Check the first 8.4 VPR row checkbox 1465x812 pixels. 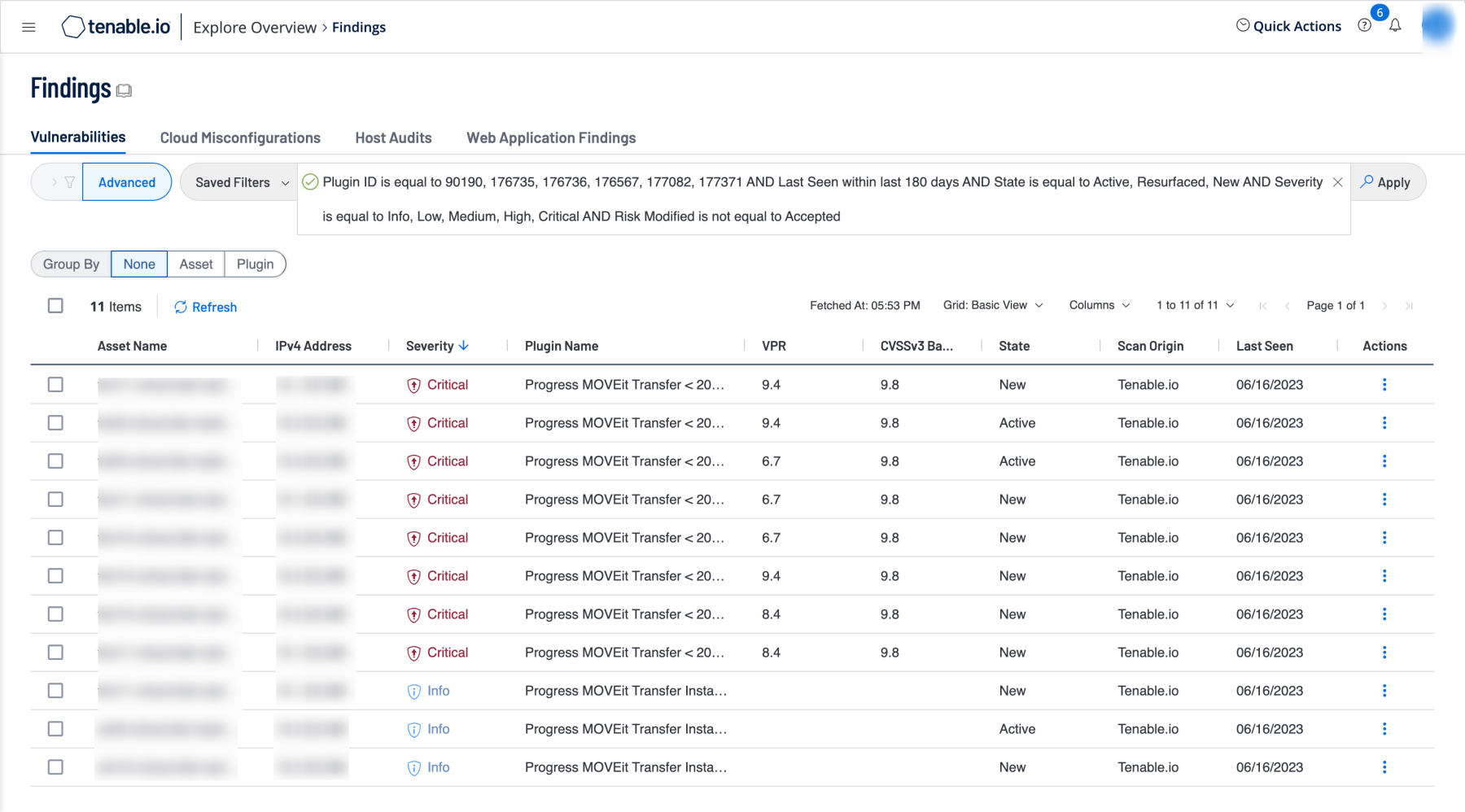coord(55,614)
